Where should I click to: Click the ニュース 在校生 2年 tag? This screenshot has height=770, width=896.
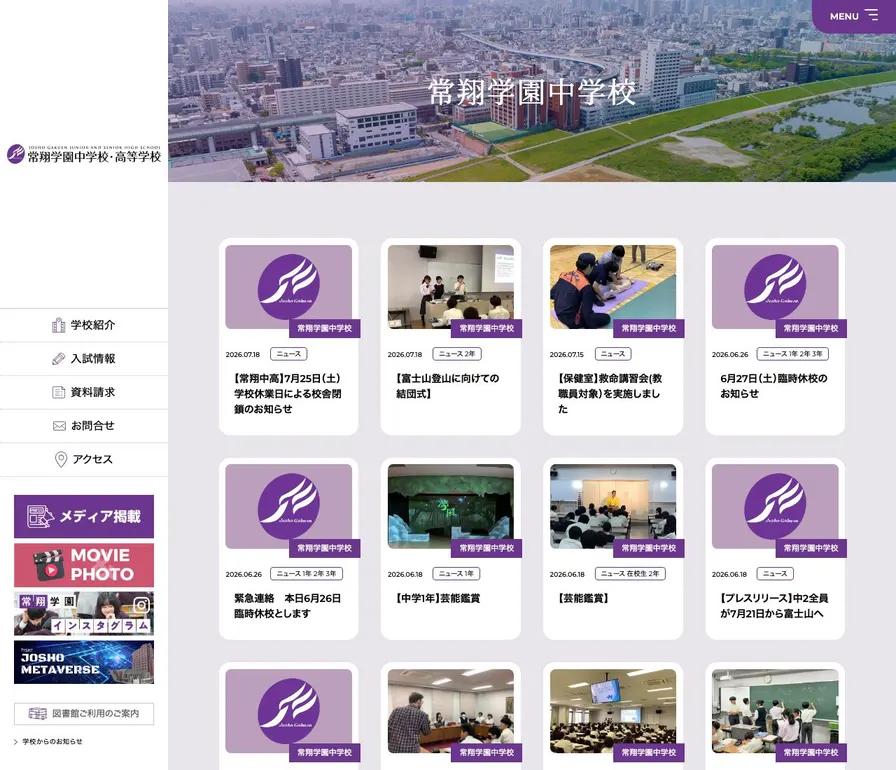(x=630, y=574)
